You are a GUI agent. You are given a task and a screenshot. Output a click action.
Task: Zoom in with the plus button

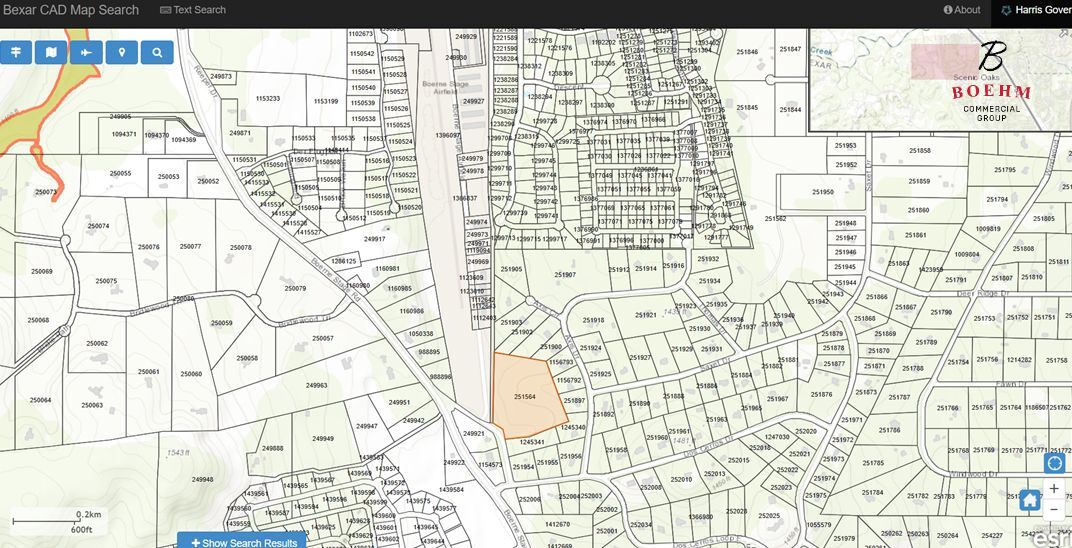(x=1054, y=488)
